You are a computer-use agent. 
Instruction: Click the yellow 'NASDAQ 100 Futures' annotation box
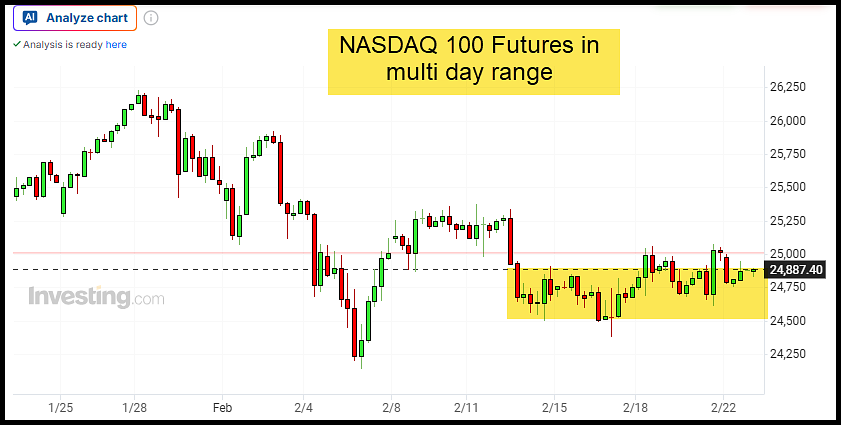coord(473,61)
